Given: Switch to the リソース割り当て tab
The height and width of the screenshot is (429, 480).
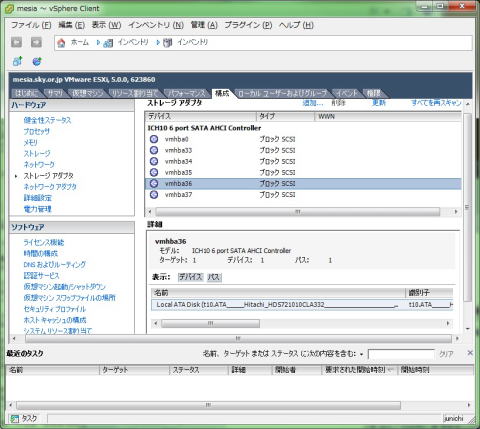Looking at the screenshot, I should coord(134,93).
